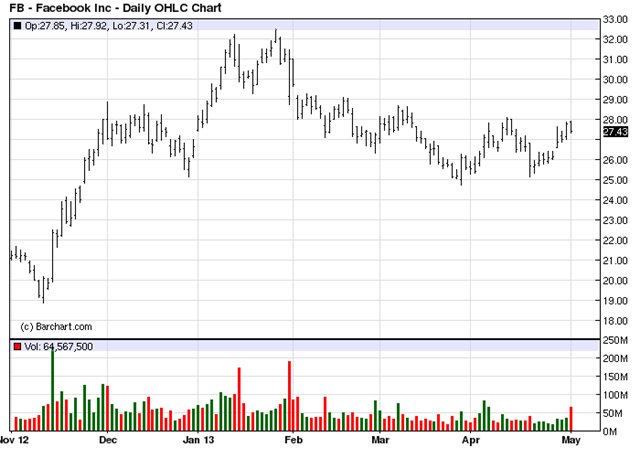Viewport: 640px width, 468px height.
Task: Click the 24.00 price axis label
Action: 616,200
